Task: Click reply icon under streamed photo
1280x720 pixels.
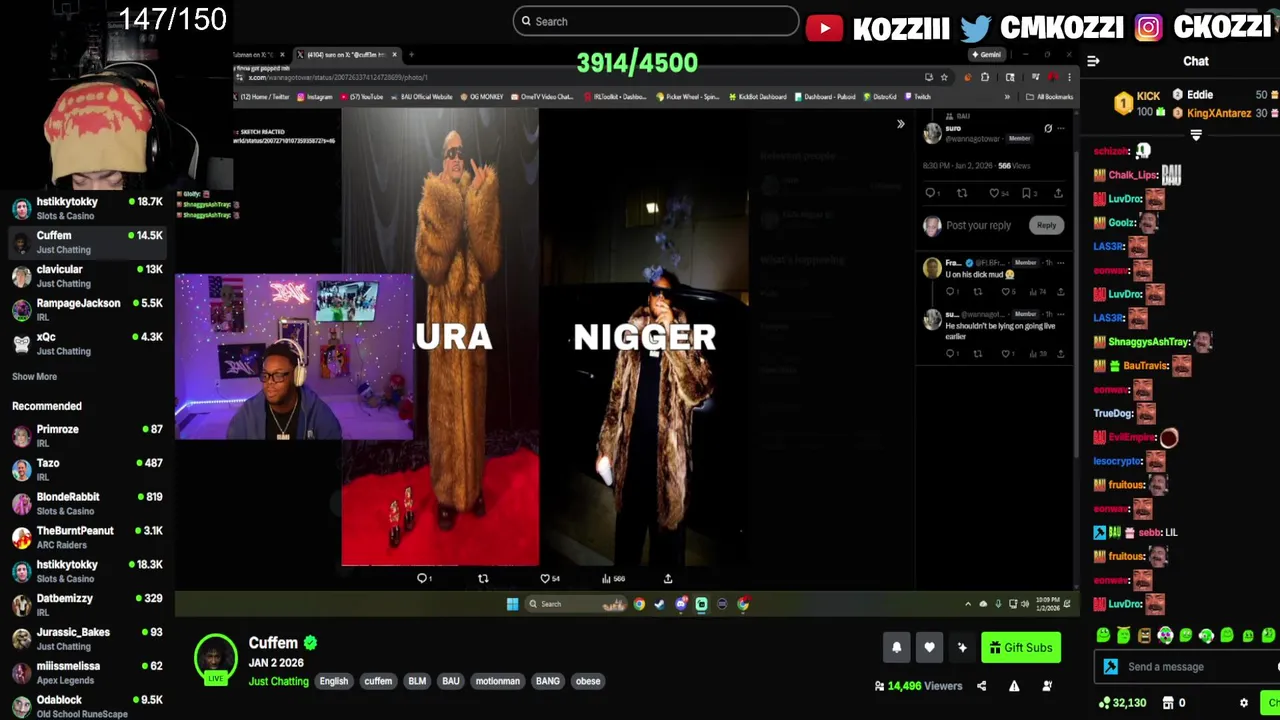Action: pyautogui.click(x=422, y=578)
